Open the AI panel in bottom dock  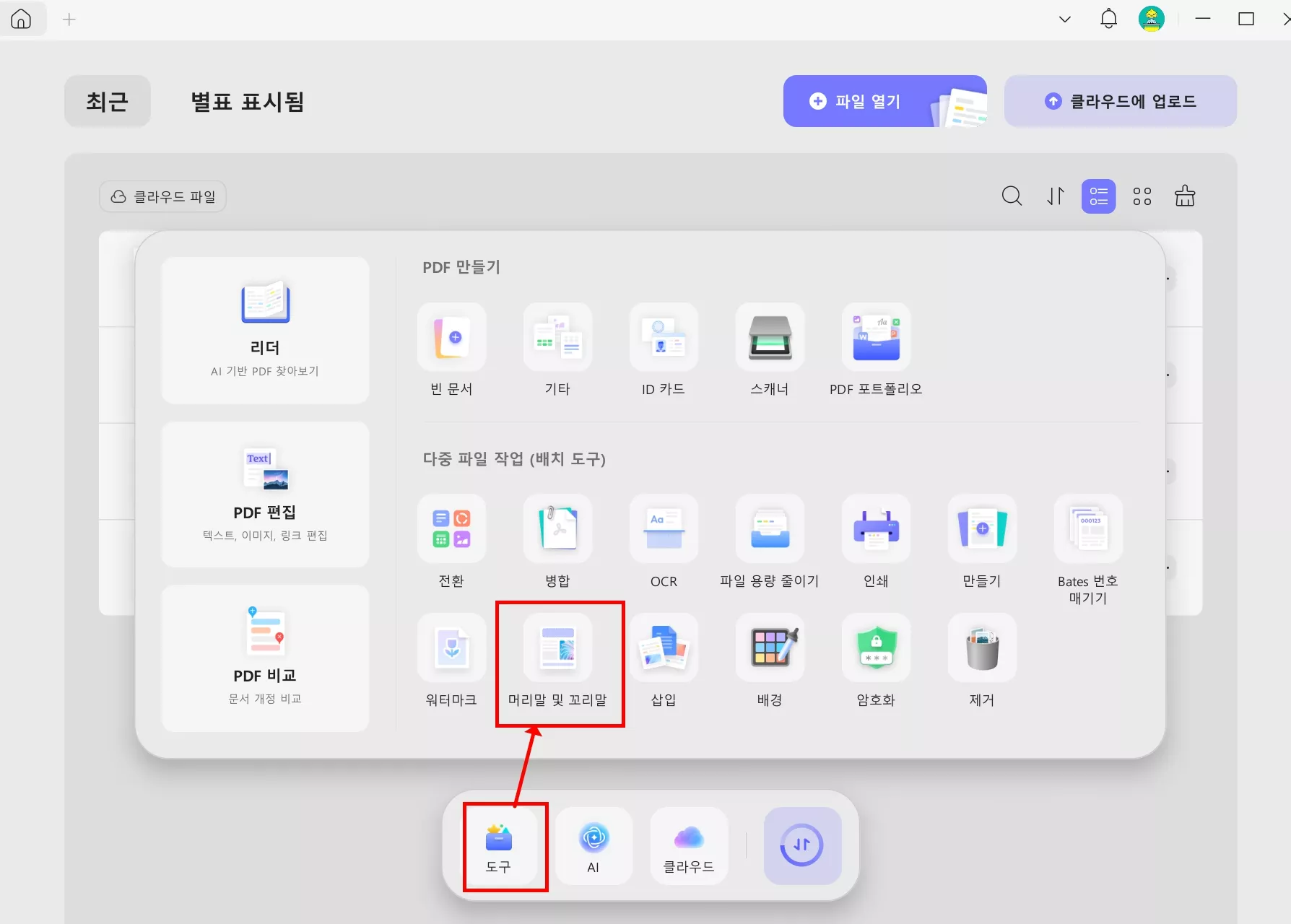tap(594, 846)
